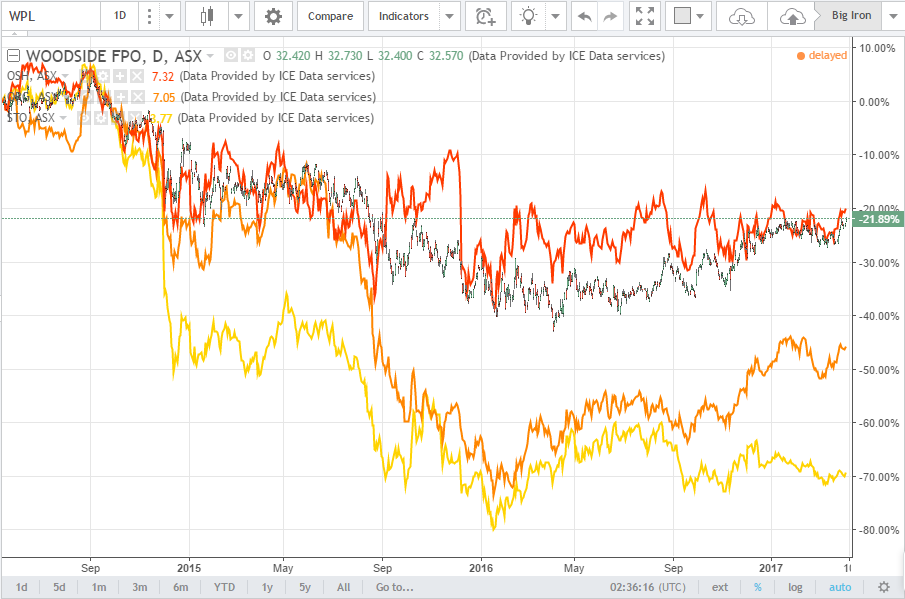Open the 1D interval menu
The width and height of the screenshot is (905, 599).
120,16
